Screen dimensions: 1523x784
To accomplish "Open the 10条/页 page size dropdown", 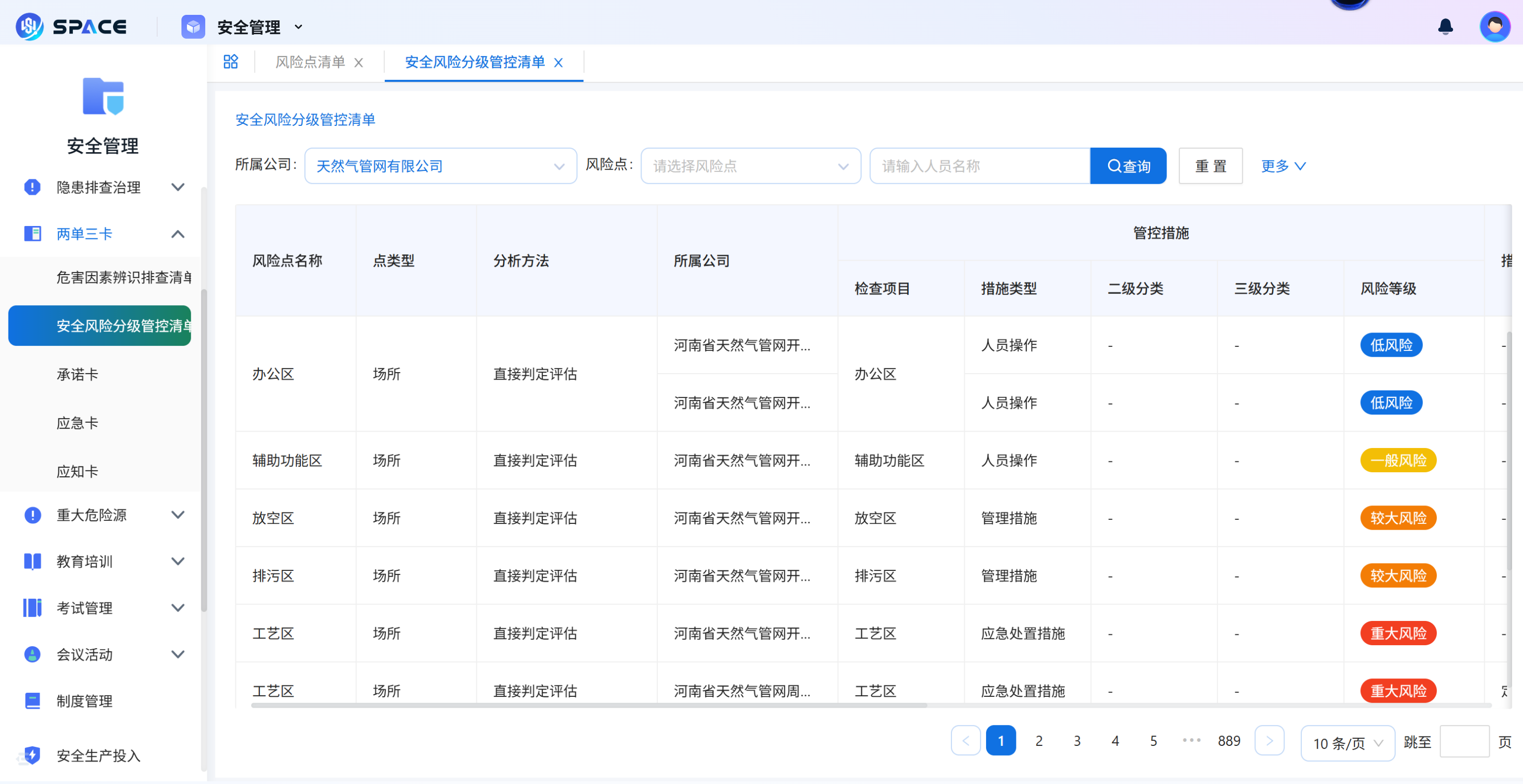I will (x=1347, y=743).
